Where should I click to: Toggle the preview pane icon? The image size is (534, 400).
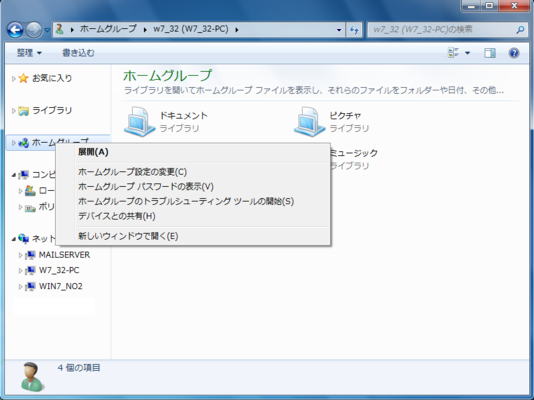490,53
